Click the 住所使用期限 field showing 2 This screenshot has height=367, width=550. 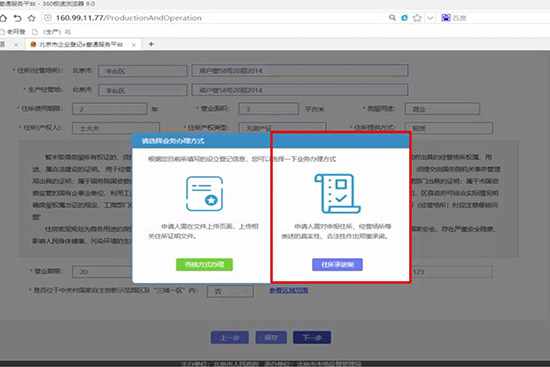tap(110, 109)
